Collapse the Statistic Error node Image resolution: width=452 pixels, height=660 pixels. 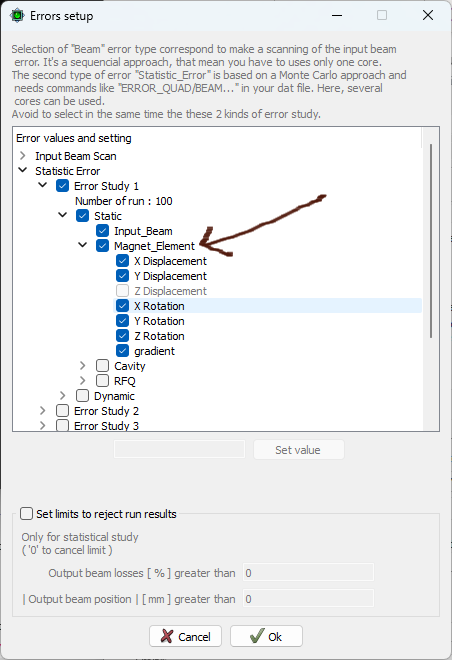tap(23, 170)
